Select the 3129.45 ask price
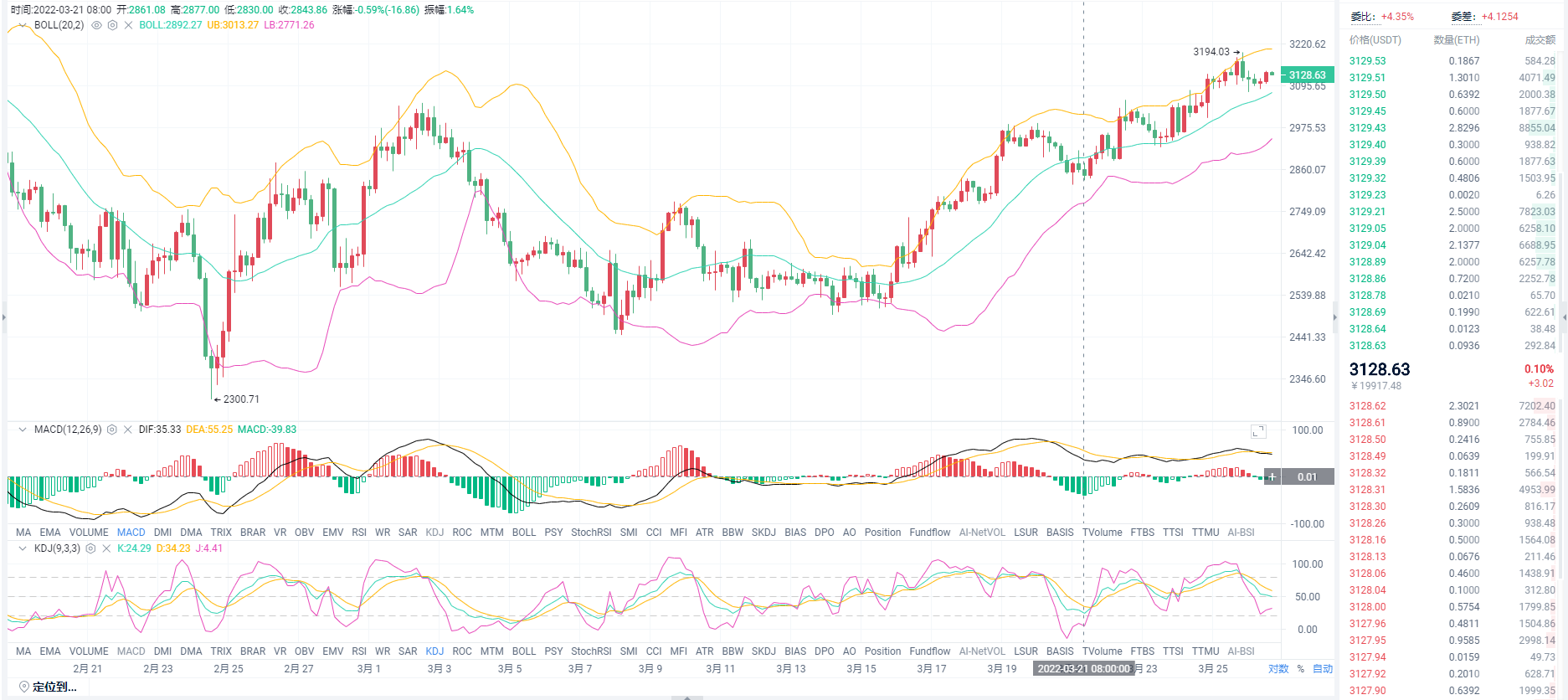Screen dimensions: 1568x700 click(x=1367, y=111)
